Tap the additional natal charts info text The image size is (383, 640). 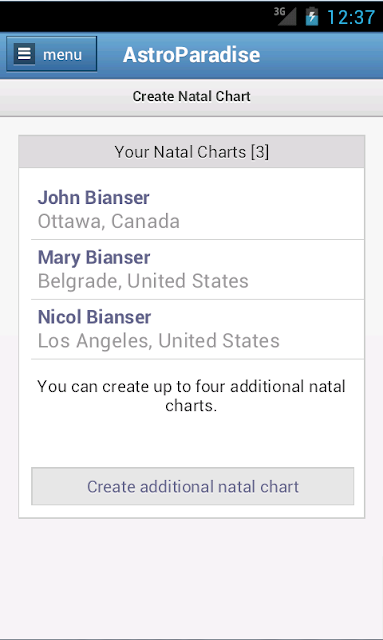(192, 396)
